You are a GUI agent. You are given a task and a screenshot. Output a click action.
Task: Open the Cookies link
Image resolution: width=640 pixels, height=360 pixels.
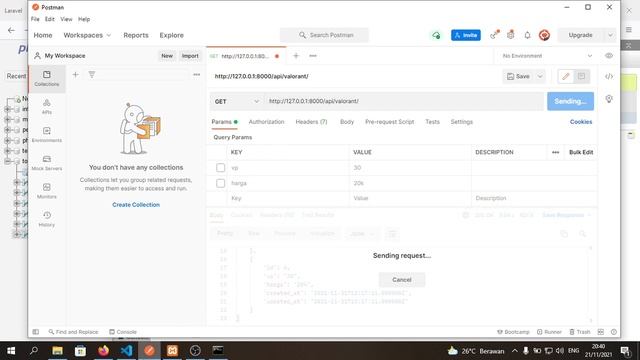coord(581,122)
